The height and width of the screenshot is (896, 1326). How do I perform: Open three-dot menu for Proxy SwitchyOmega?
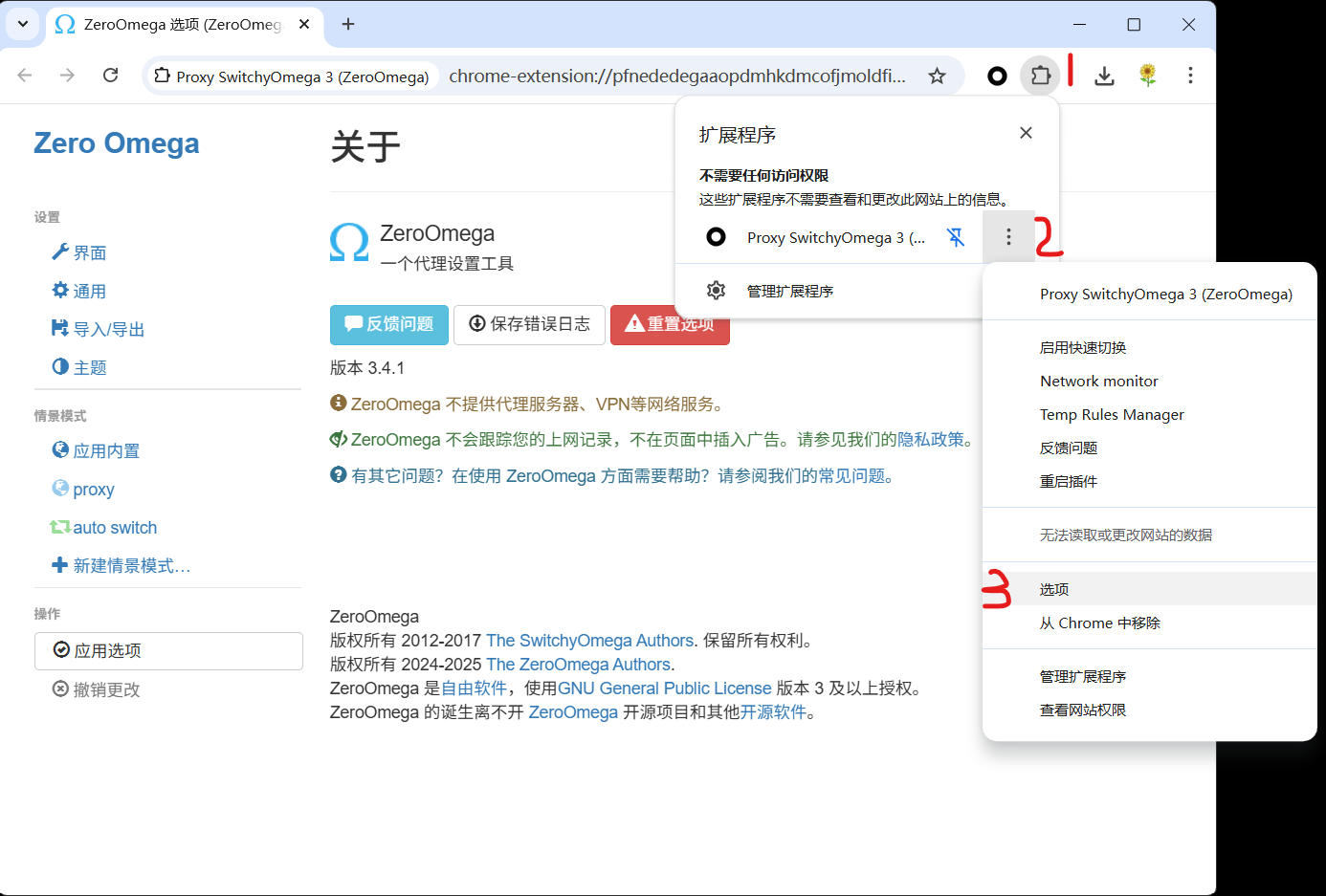coord(1008,237)
